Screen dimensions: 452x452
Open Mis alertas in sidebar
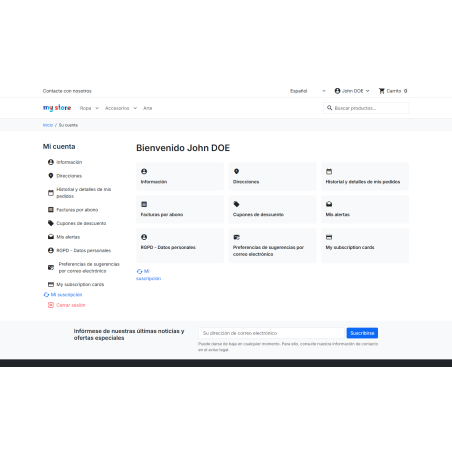(68, 237)
